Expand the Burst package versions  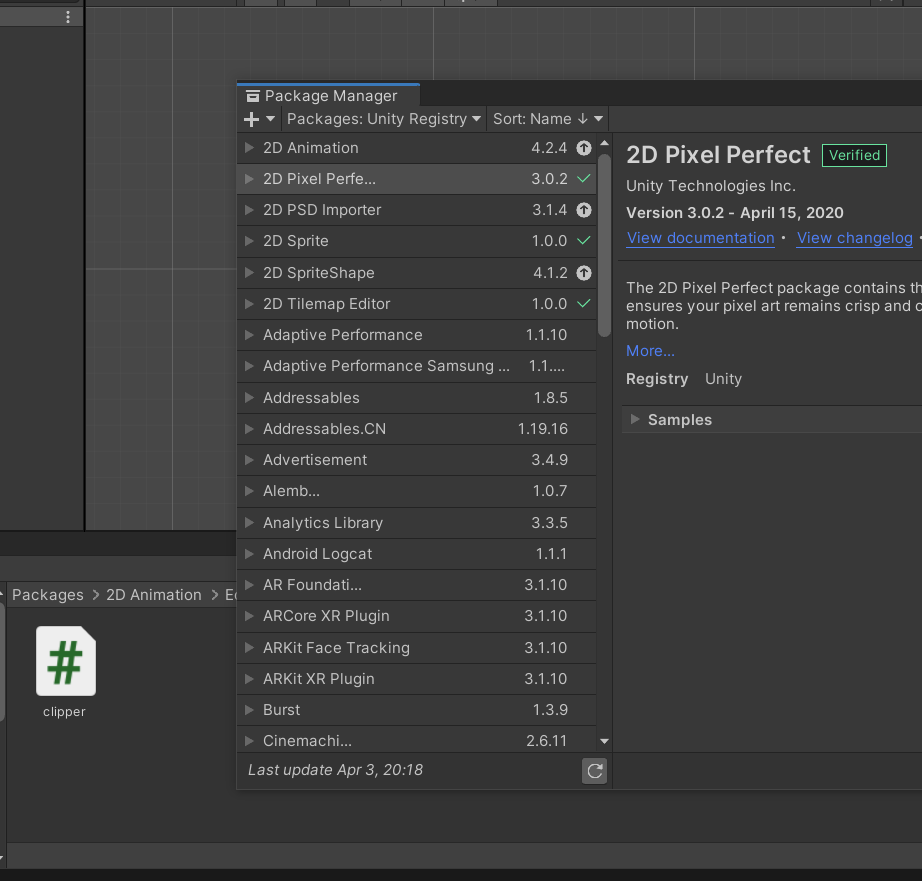pyautogui.click(x=249, y=710)
